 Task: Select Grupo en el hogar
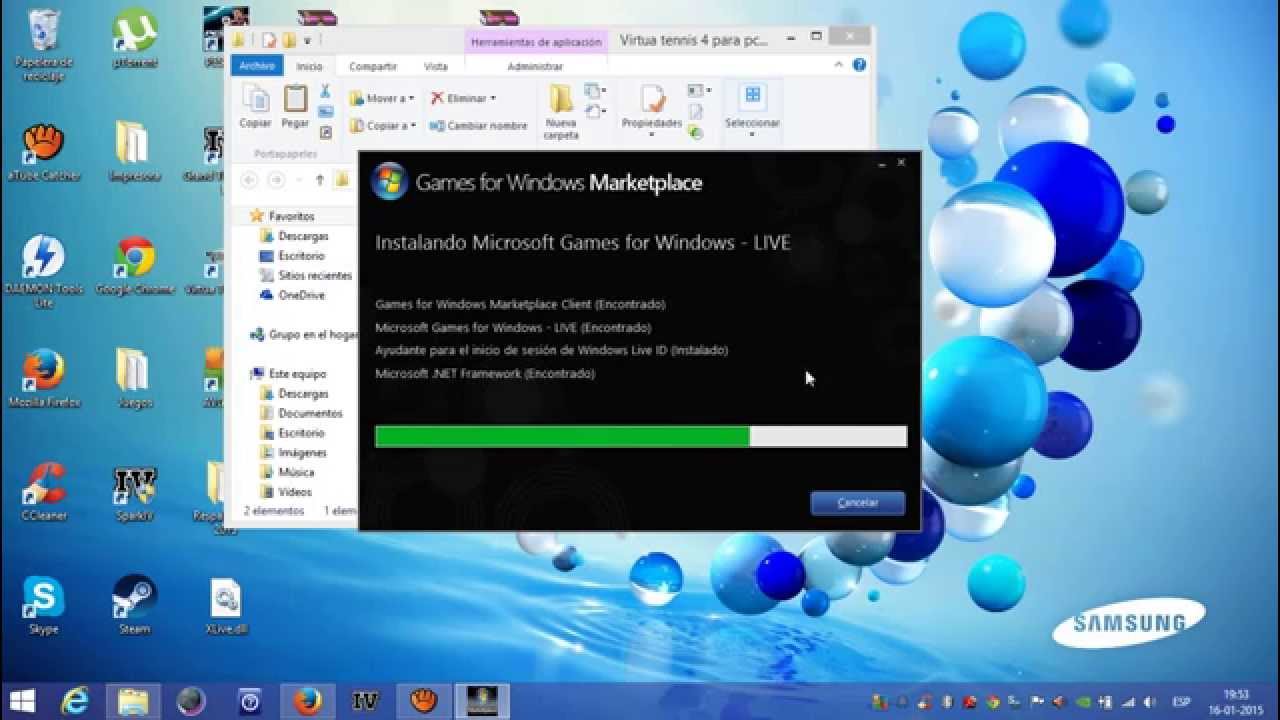pyautogui.click(x=303, y=335)
